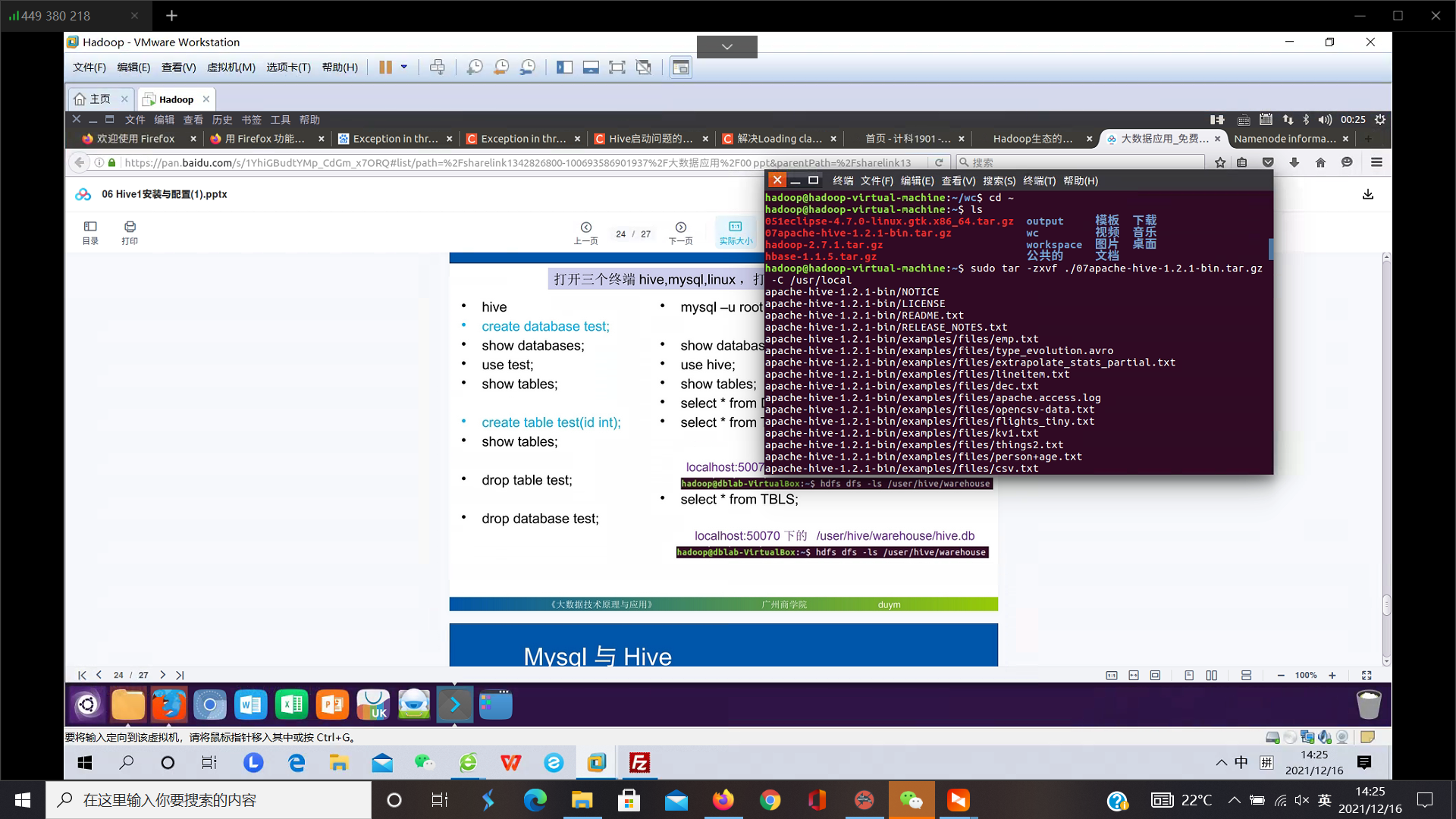Click the download icon for the pptx file

coord(1367,194)
